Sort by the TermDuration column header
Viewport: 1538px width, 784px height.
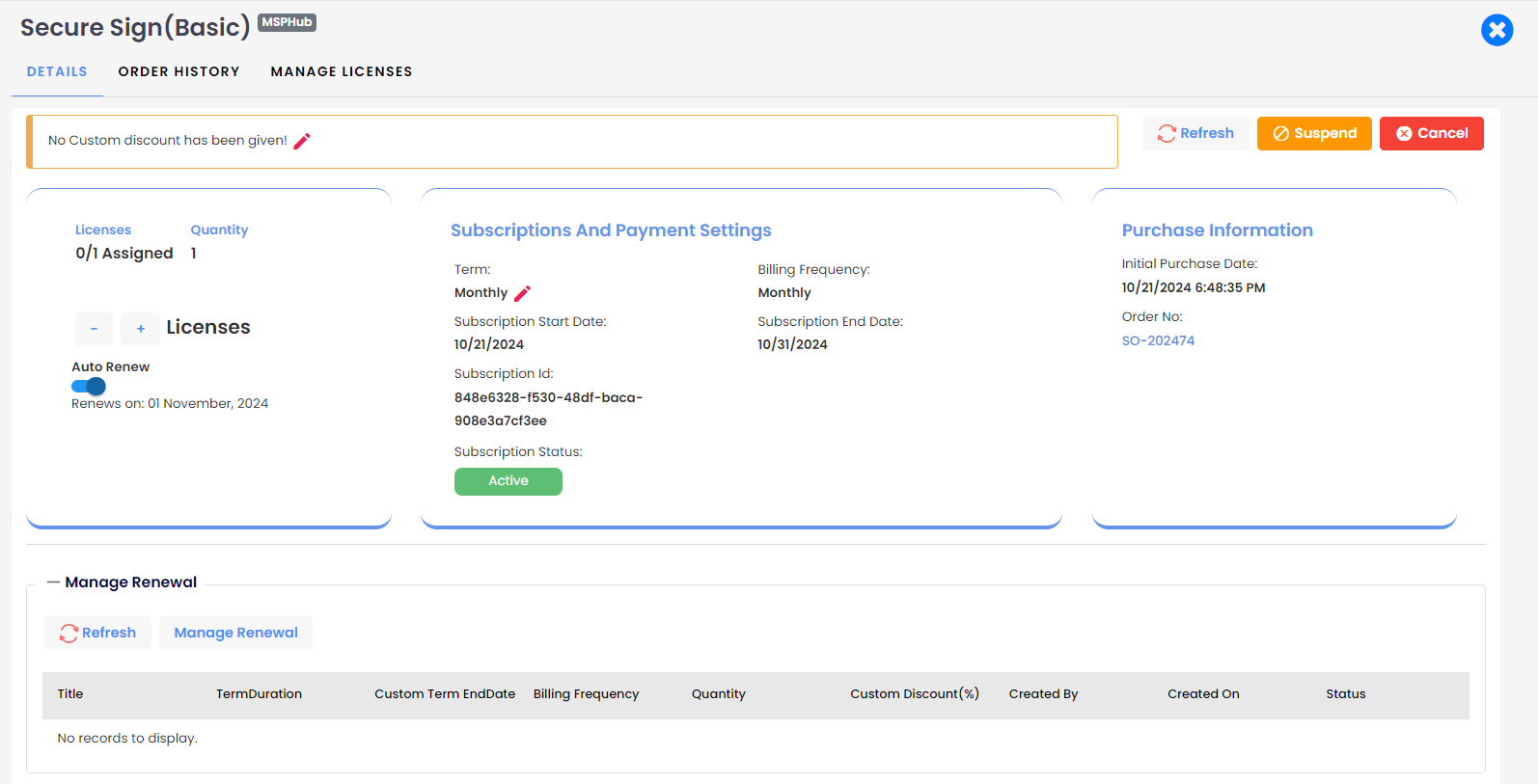point(259,694)
